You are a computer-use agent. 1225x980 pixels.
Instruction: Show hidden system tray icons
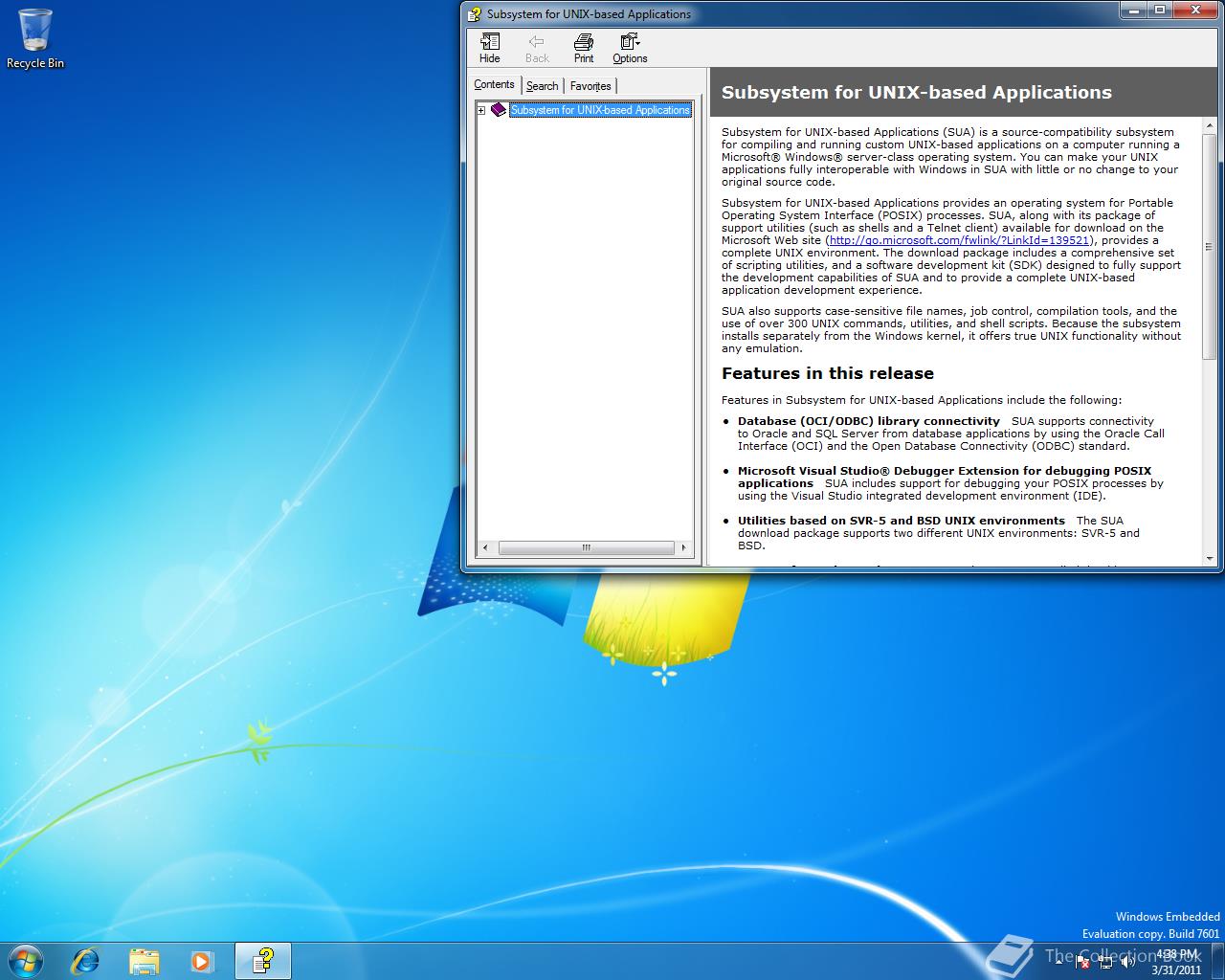[x=1058, y=962]
